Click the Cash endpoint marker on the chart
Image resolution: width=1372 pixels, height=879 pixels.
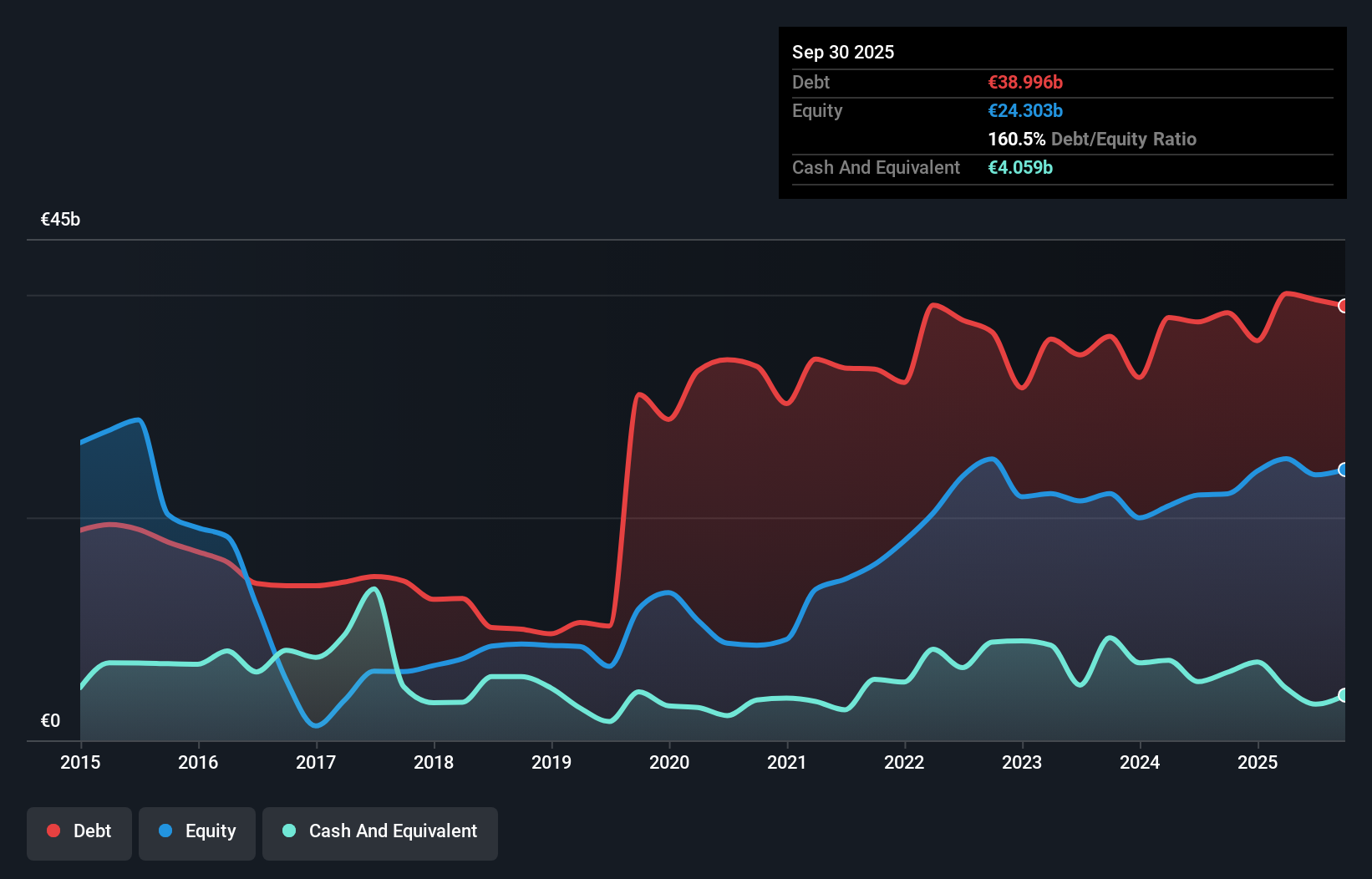pyautogui.click(x=1344, y=694)
